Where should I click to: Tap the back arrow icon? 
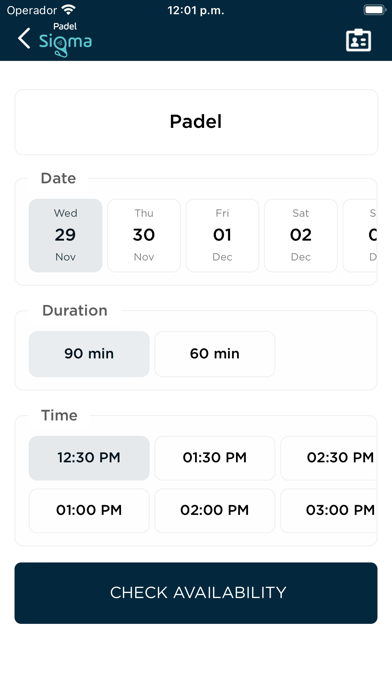(24, 38)
